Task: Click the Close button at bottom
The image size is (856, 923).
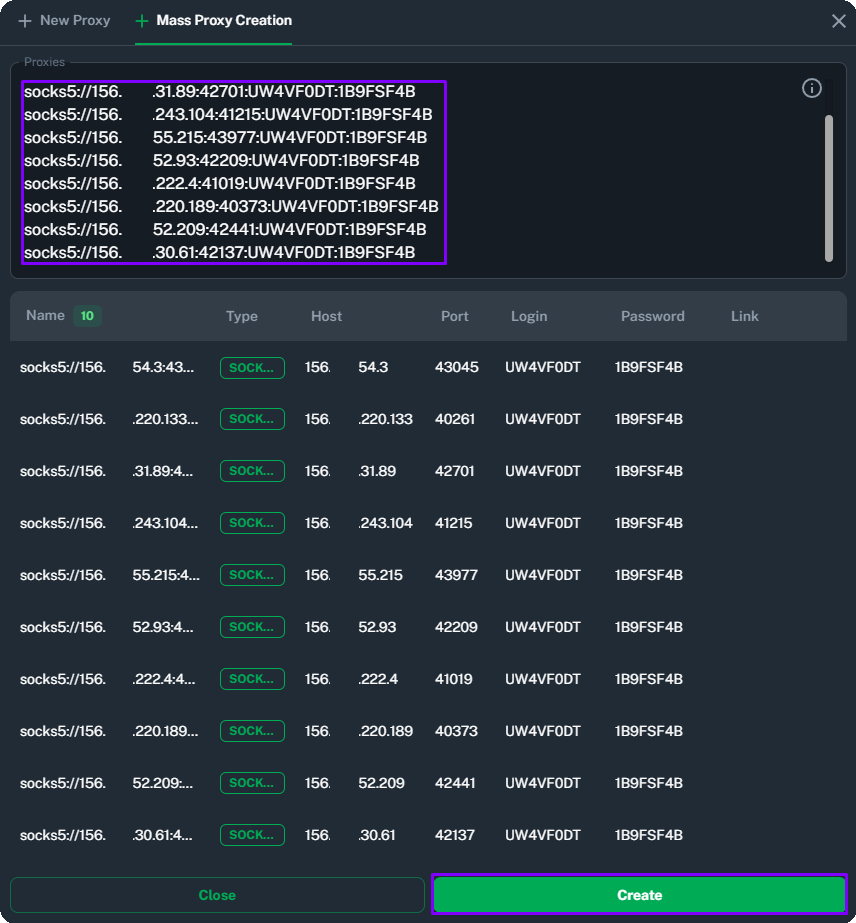Action: (x=217, y=895)
